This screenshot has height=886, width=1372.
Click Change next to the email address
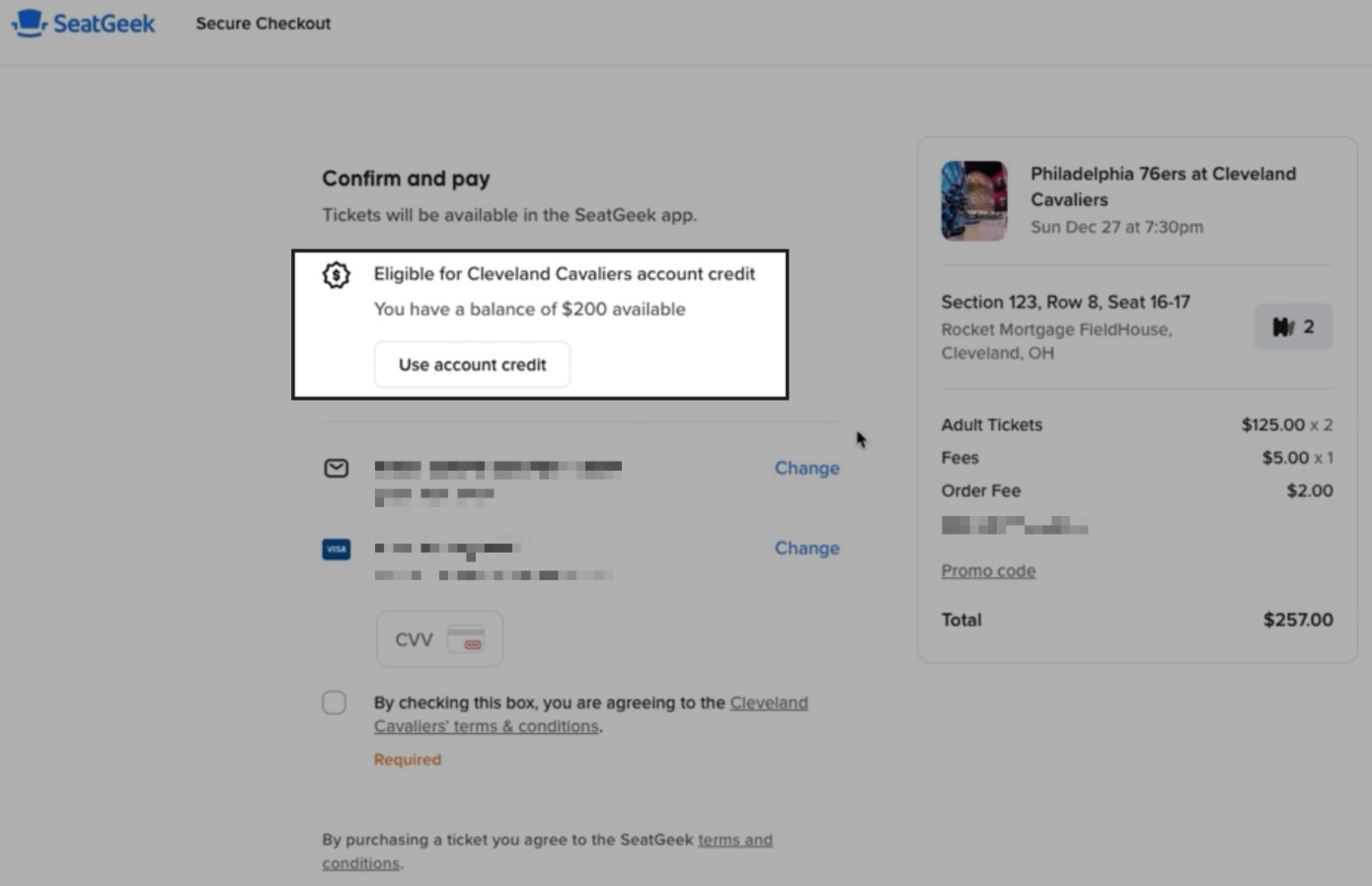pyautogui.click(x=806, y=468)
